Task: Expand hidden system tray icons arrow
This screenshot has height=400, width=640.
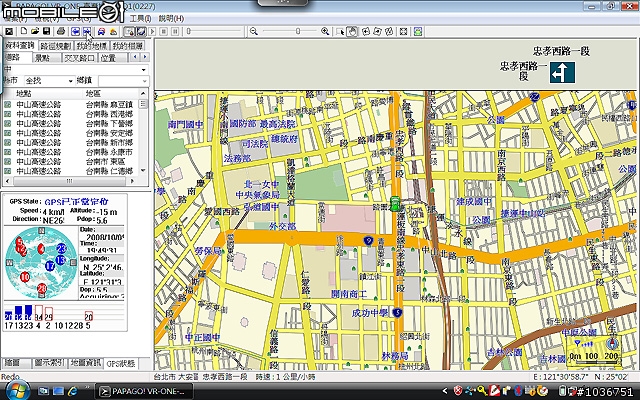Action: tap(444, 391)
